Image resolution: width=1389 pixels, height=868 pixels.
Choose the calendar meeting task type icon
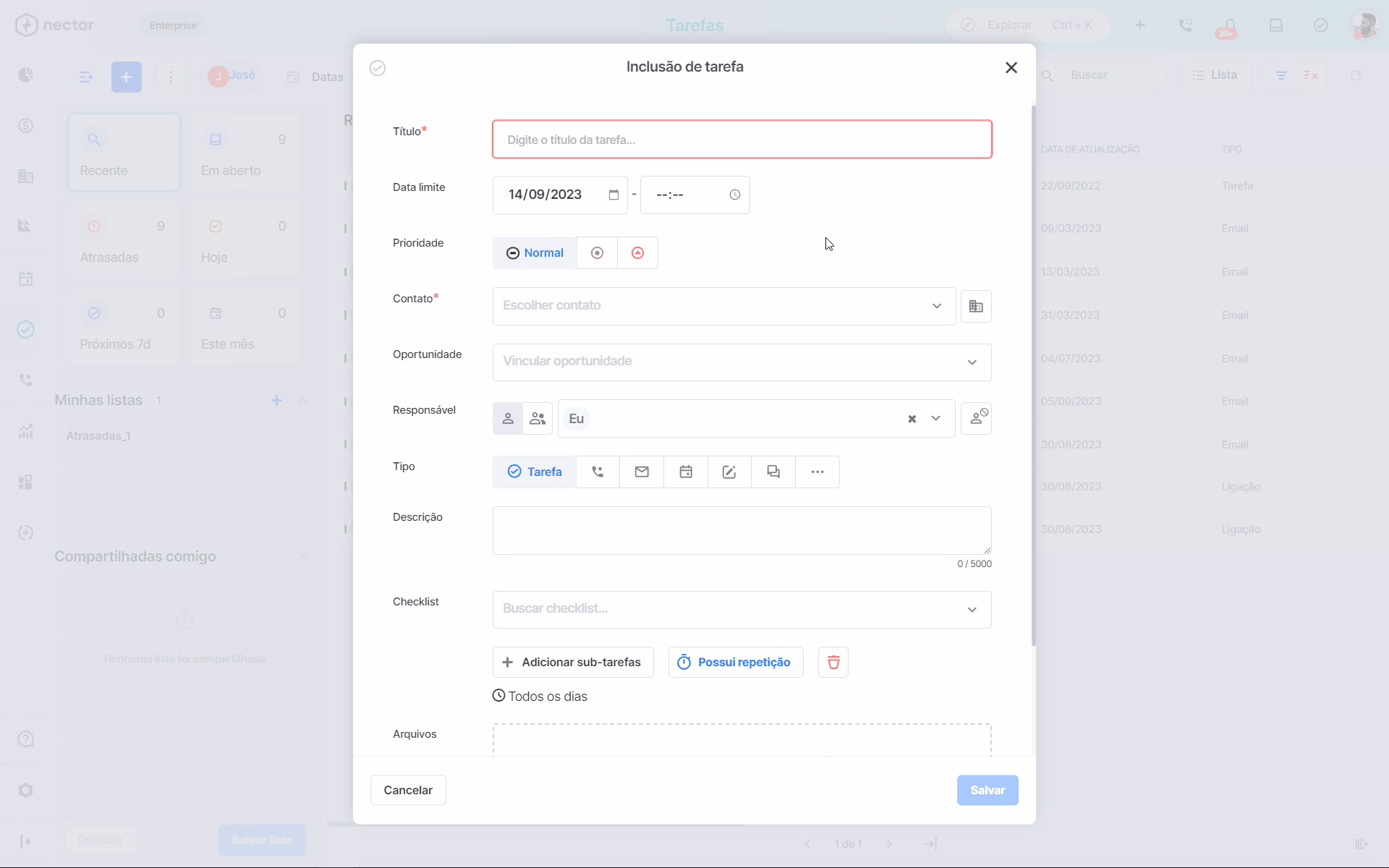tap(686, 472)
